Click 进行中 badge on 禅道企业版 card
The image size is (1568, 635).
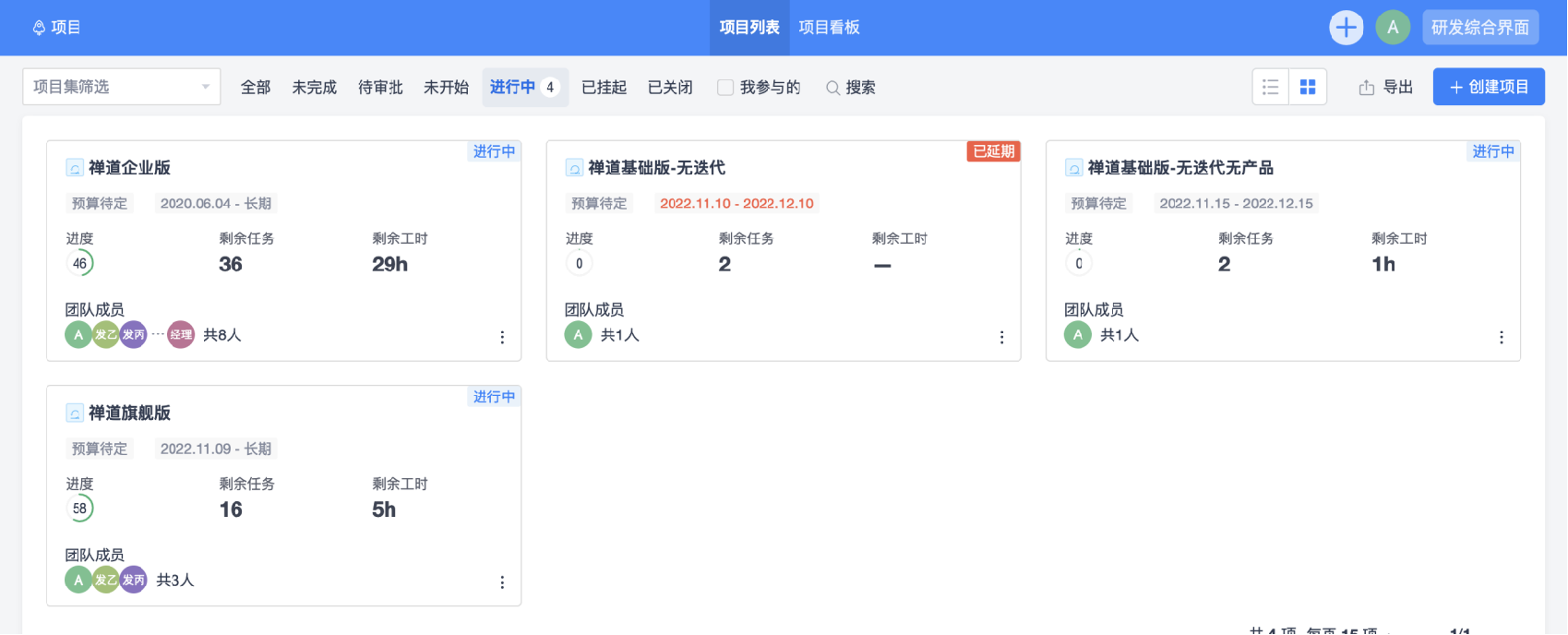tap(495, 151)
